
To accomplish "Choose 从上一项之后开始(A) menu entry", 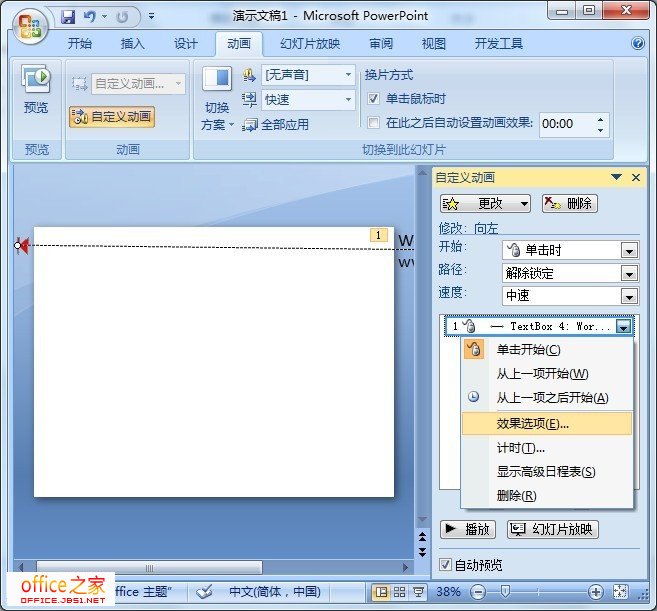I will (x=547, y=397).
